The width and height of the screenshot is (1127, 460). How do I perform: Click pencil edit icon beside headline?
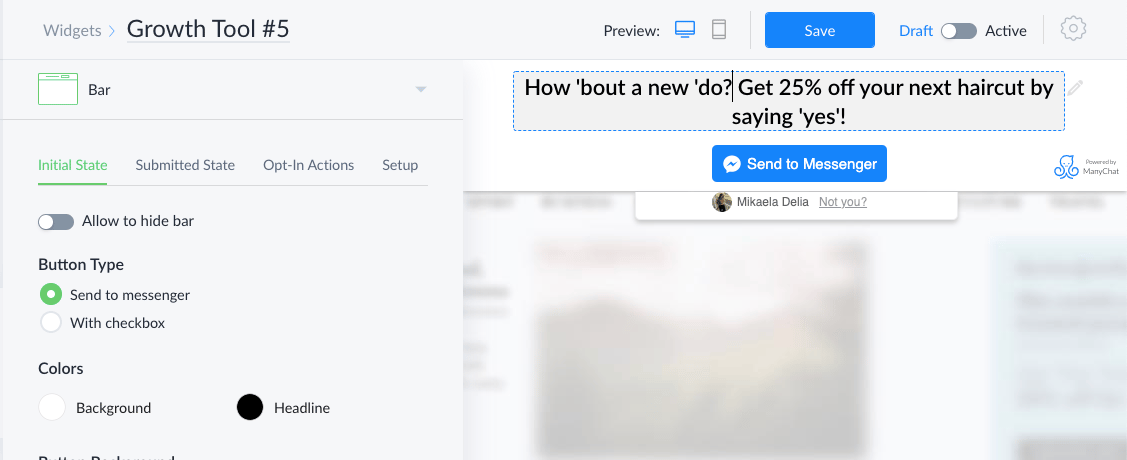1075,88
